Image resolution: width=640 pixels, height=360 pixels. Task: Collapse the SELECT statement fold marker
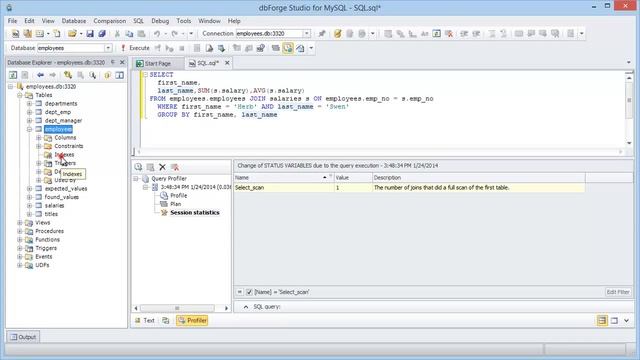[x=145, y=75]
